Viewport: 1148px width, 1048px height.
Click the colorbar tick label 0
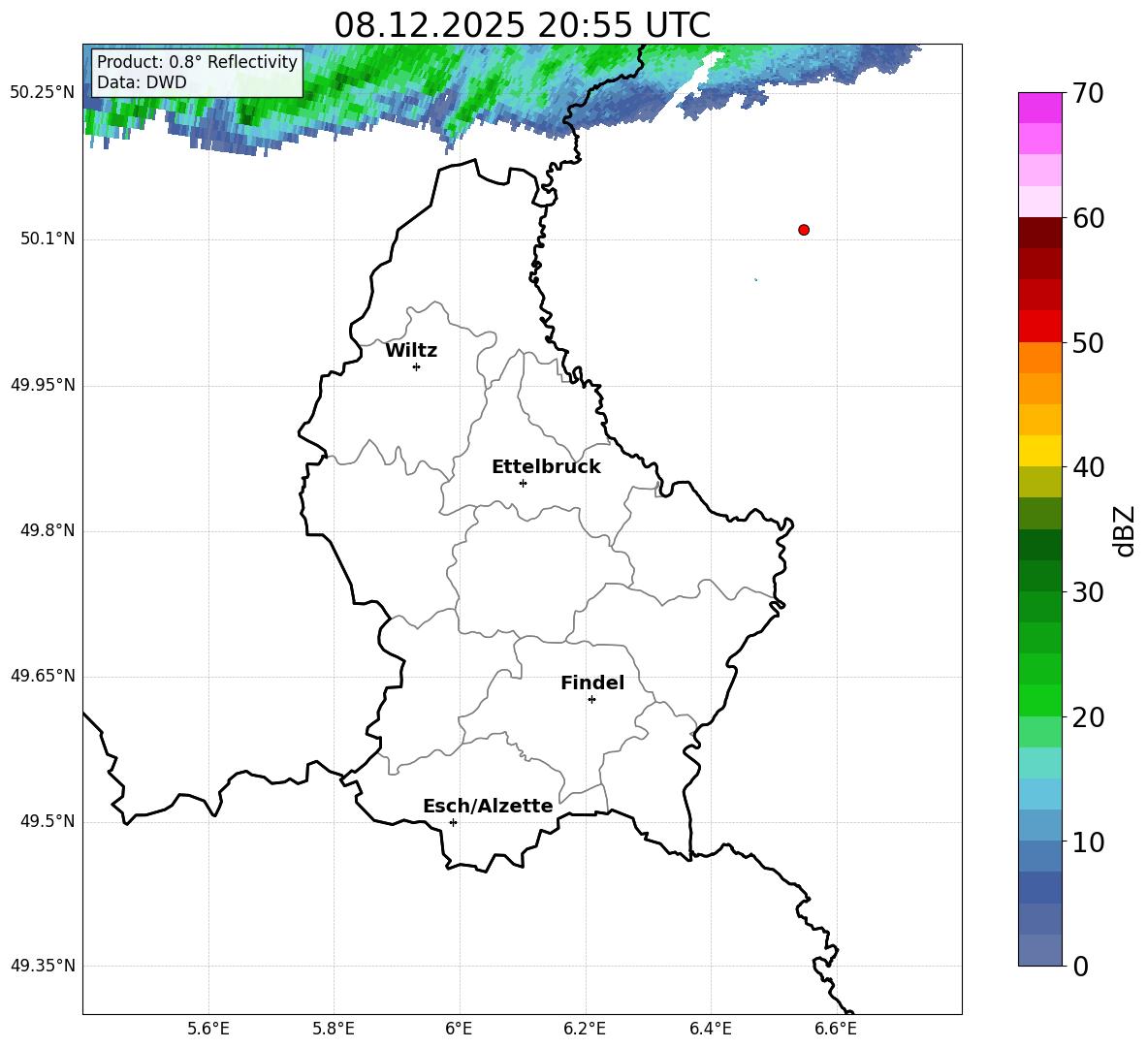1080,966
